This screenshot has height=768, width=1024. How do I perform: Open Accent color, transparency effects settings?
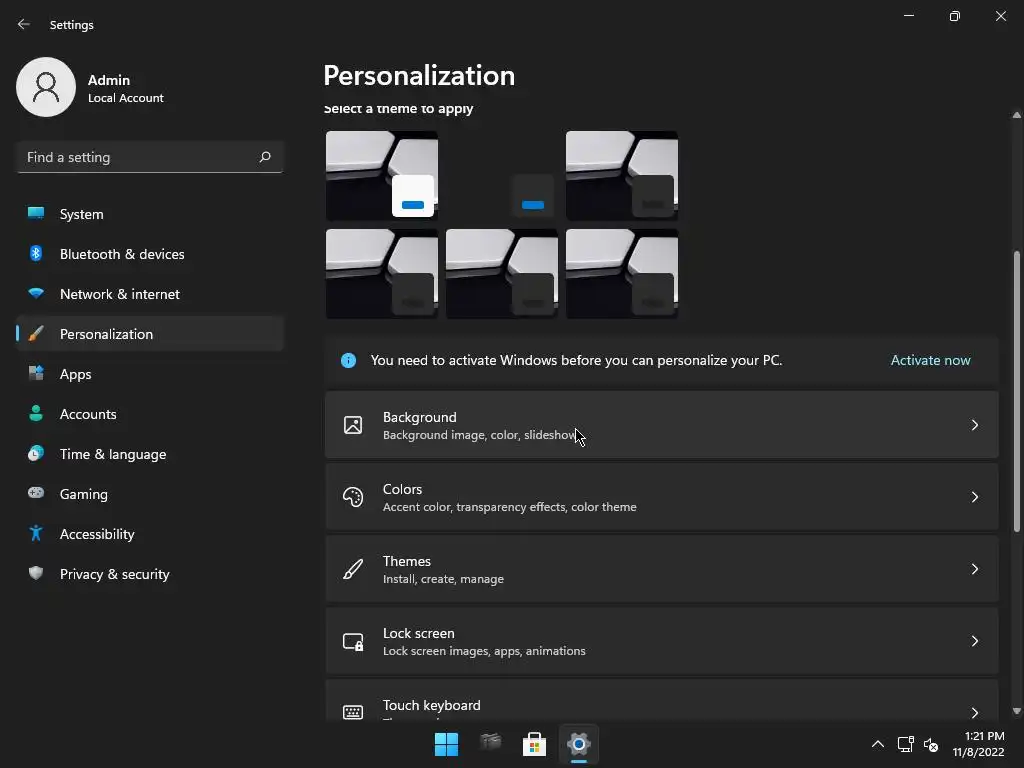point(662,497)
